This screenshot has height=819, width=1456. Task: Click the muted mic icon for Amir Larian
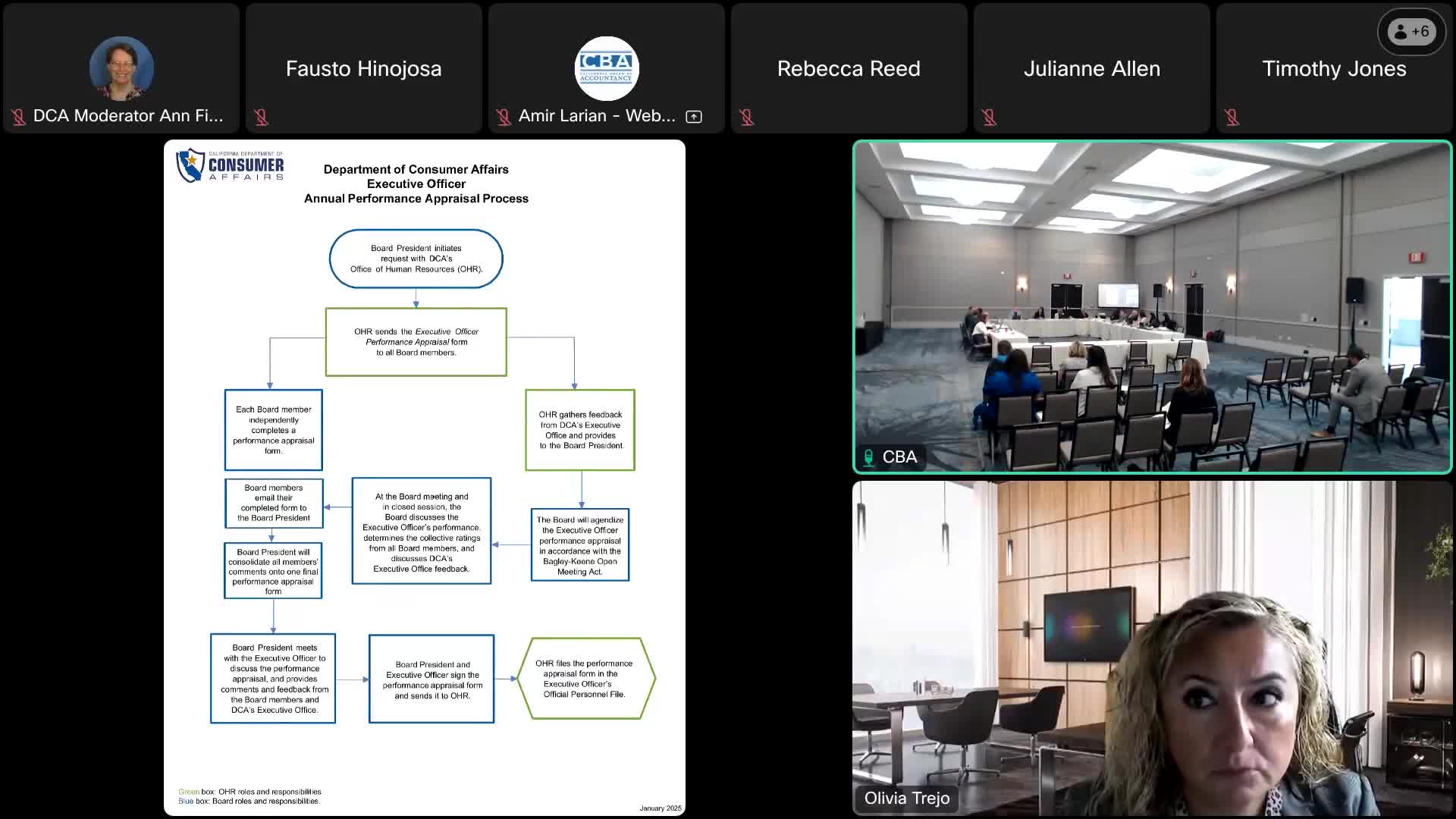tap(504, 118)
